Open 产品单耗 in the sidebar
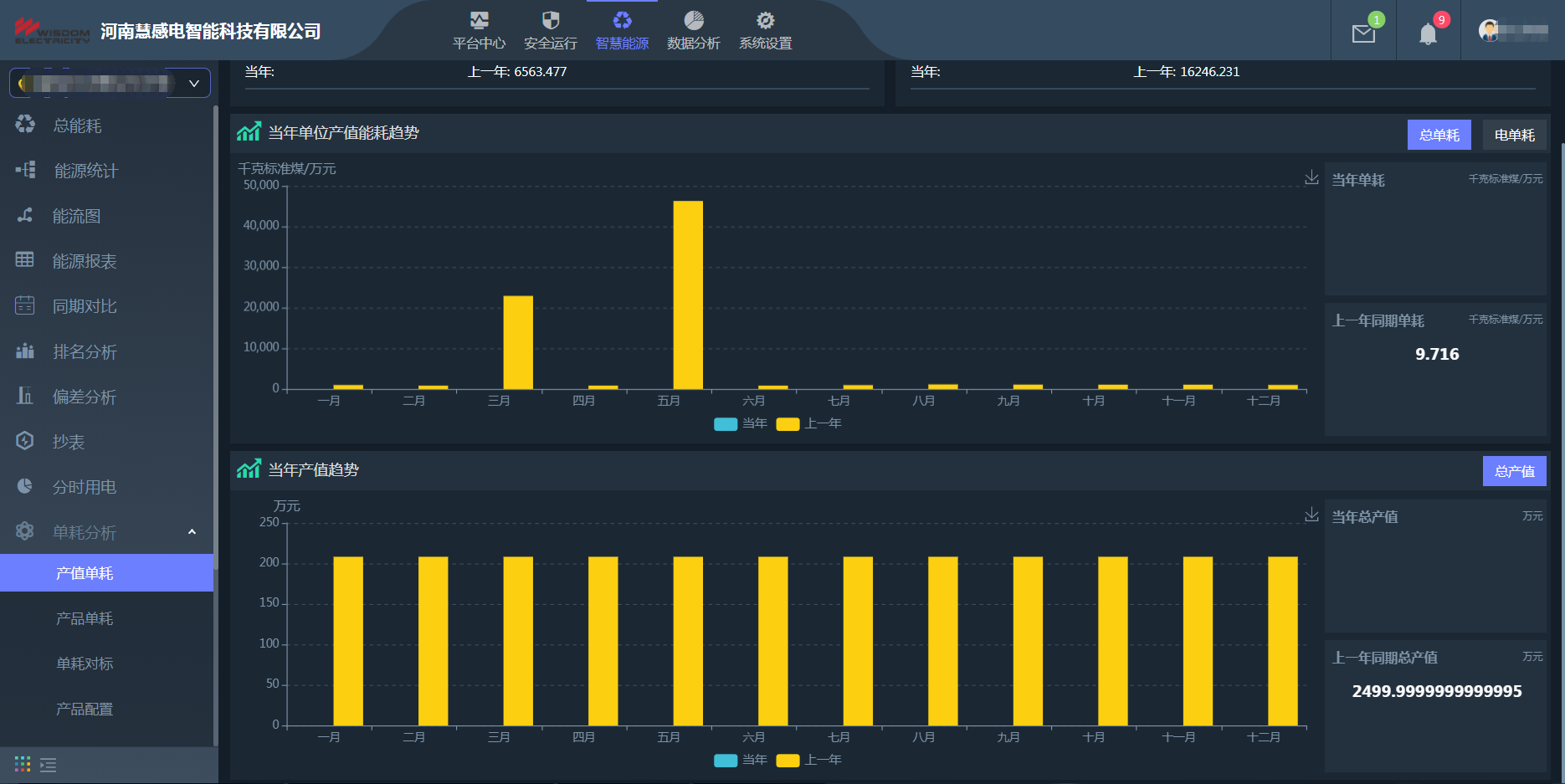Image resolution: width=1565 pixels, height=784 pixels. click(85, 618)
